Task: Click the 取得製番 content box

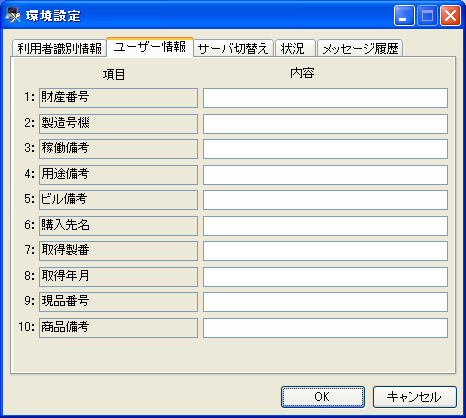Action: [325, 251]
